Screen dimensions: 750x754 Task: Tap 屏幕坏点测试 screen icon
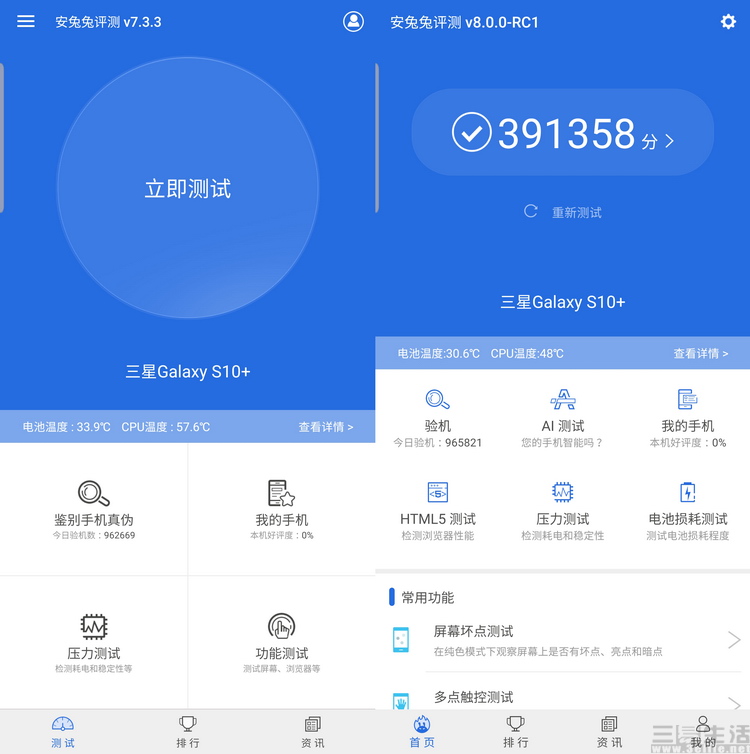pos(401,640)
